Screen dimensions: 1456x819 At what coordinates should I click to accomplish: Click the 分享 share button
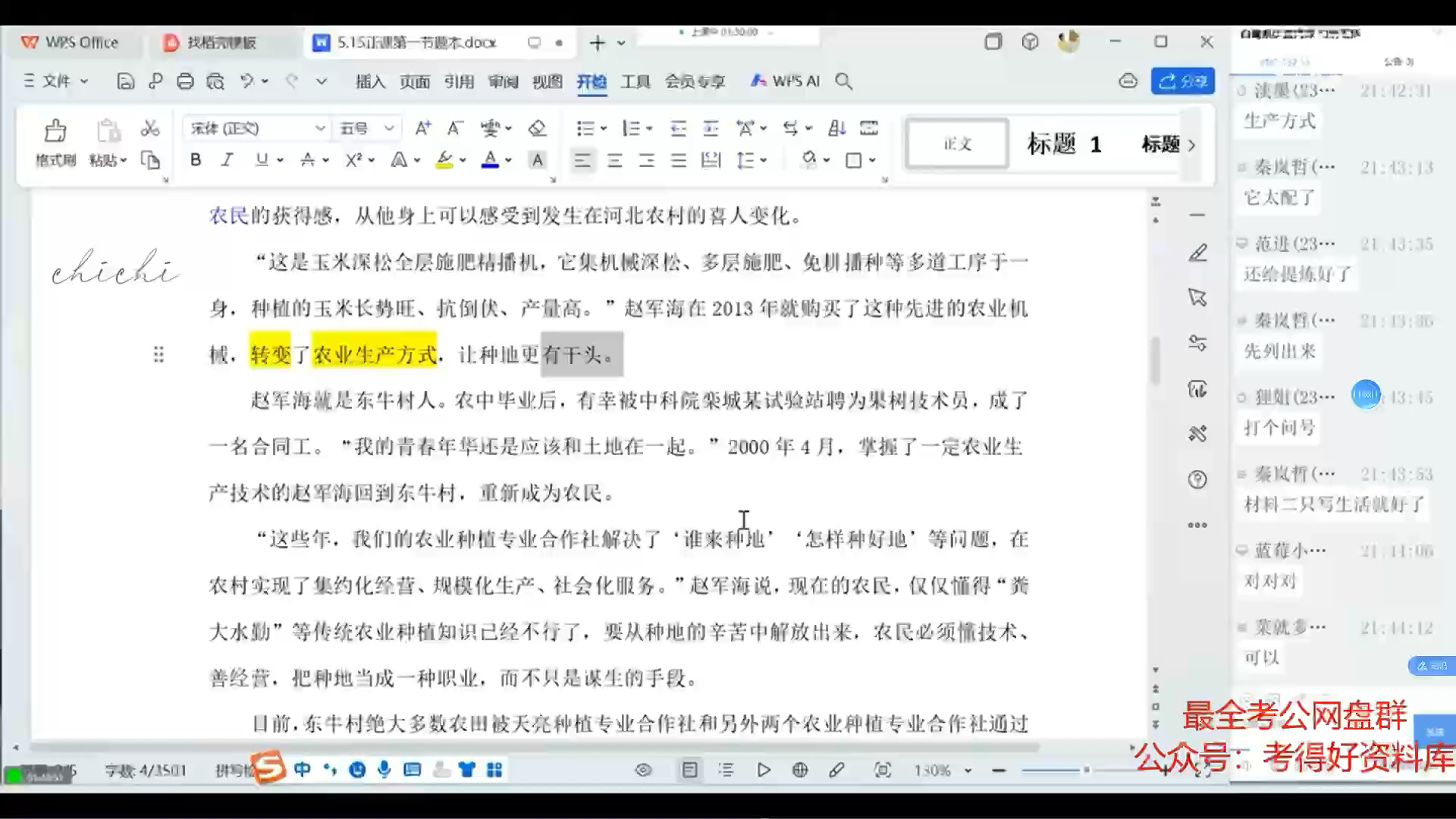click(1182, 81)
